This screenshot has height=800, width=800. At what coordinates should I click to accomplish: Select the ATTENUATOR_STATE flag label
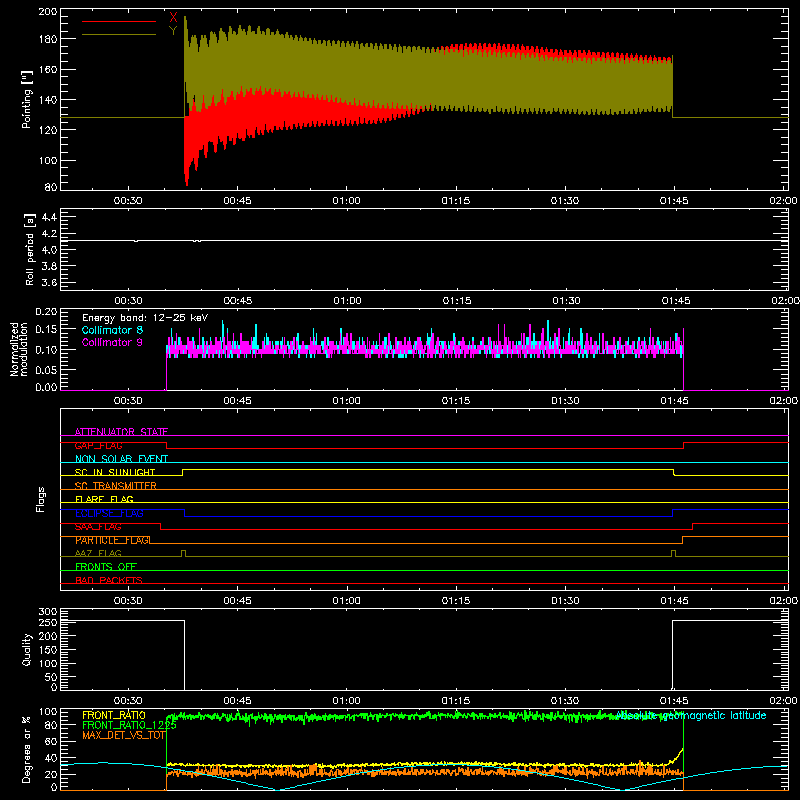(121, 432)
